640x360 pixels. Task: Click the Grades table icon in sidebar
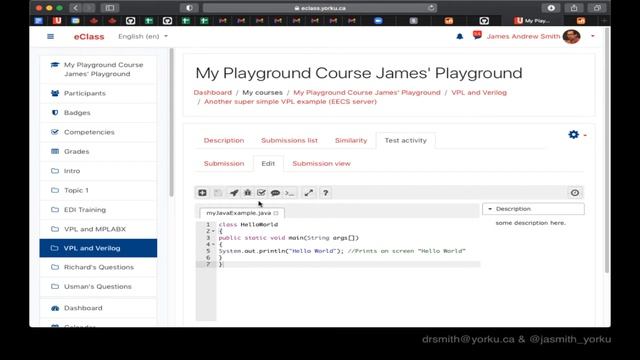55,151
